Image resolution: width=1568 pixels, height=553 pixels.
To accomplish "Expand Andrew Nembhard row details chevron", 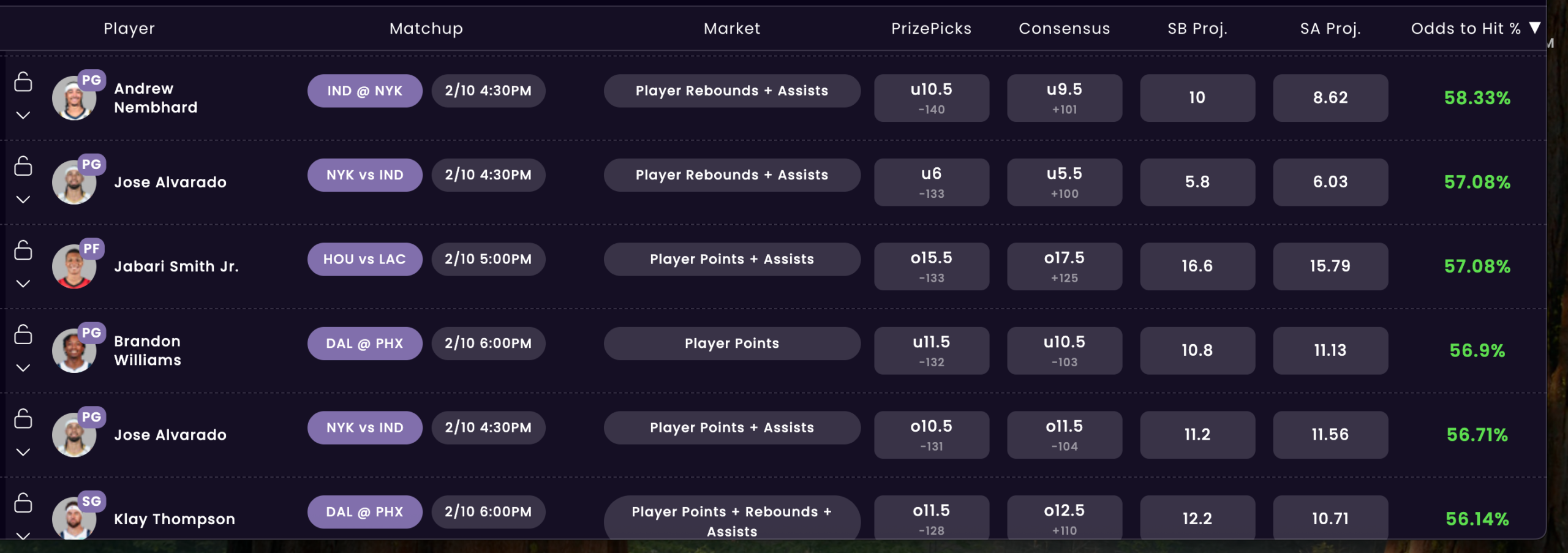I will [x=23, y=115].
